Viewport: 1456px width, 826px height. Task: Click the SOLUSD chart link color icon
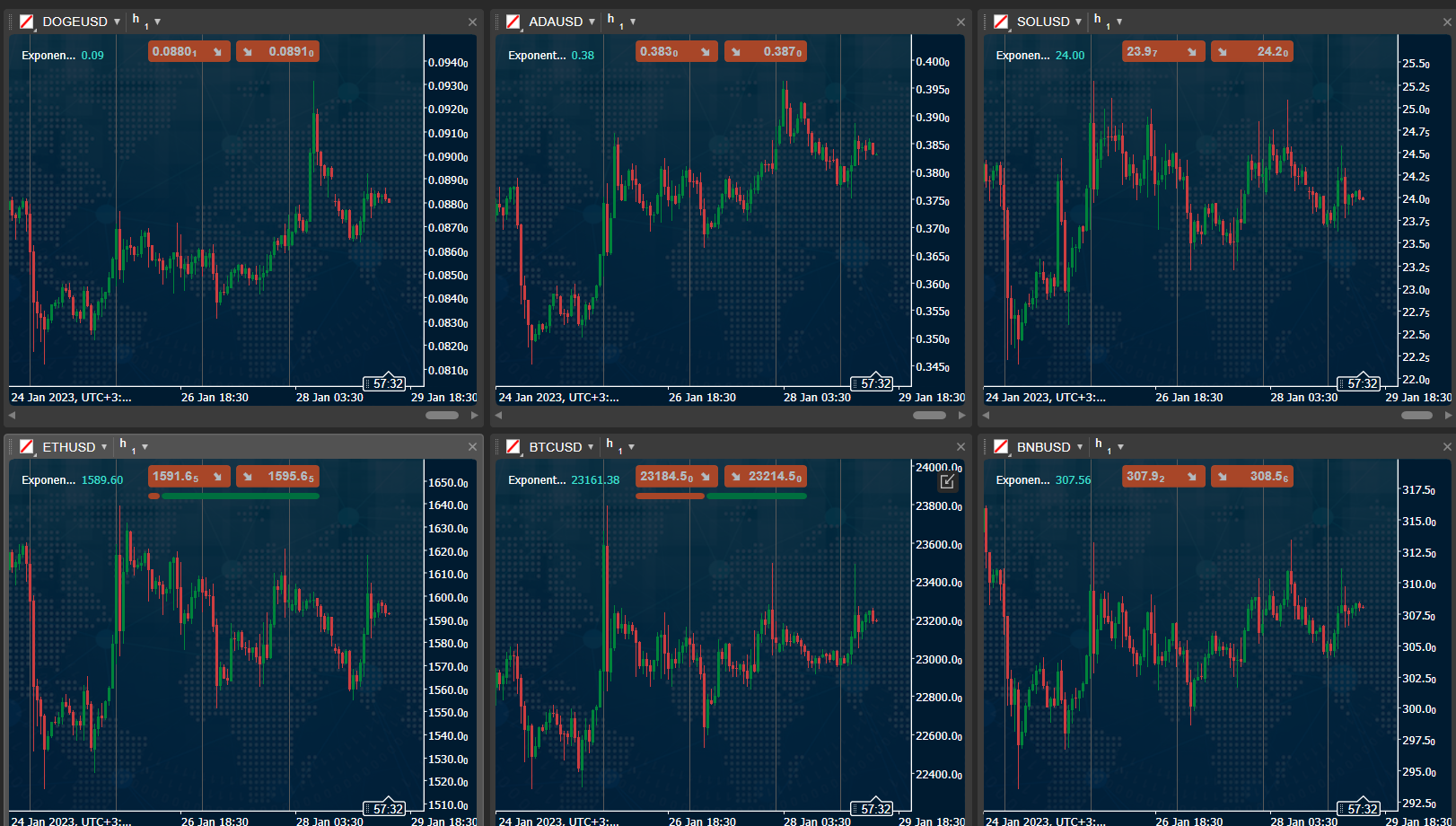click(1001, 22)
